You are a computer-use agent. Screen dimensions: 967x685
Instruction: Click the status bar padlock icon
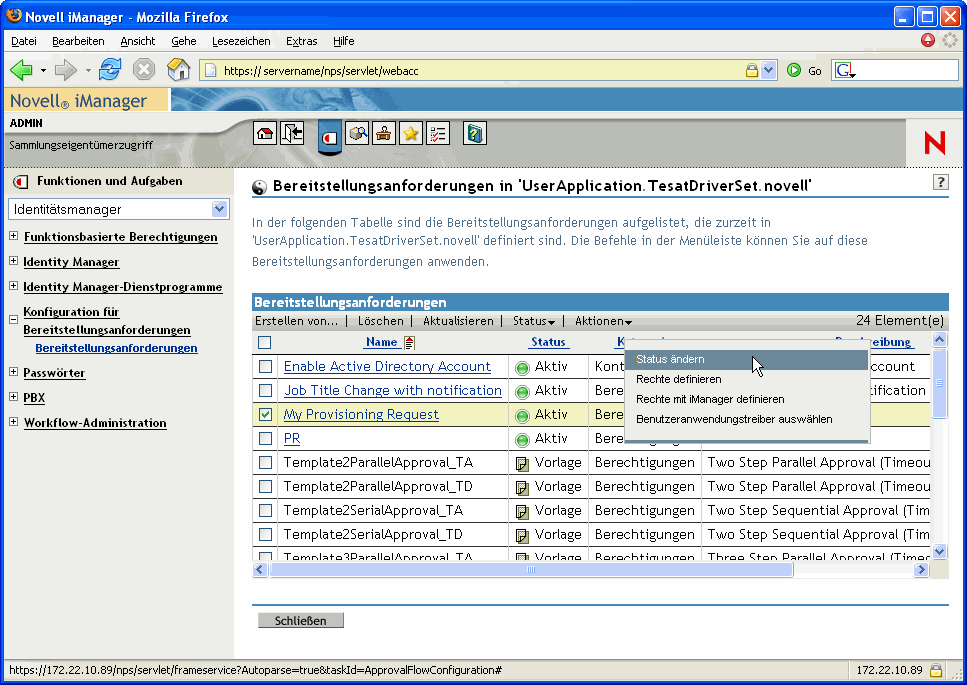(x=936, y=670)
